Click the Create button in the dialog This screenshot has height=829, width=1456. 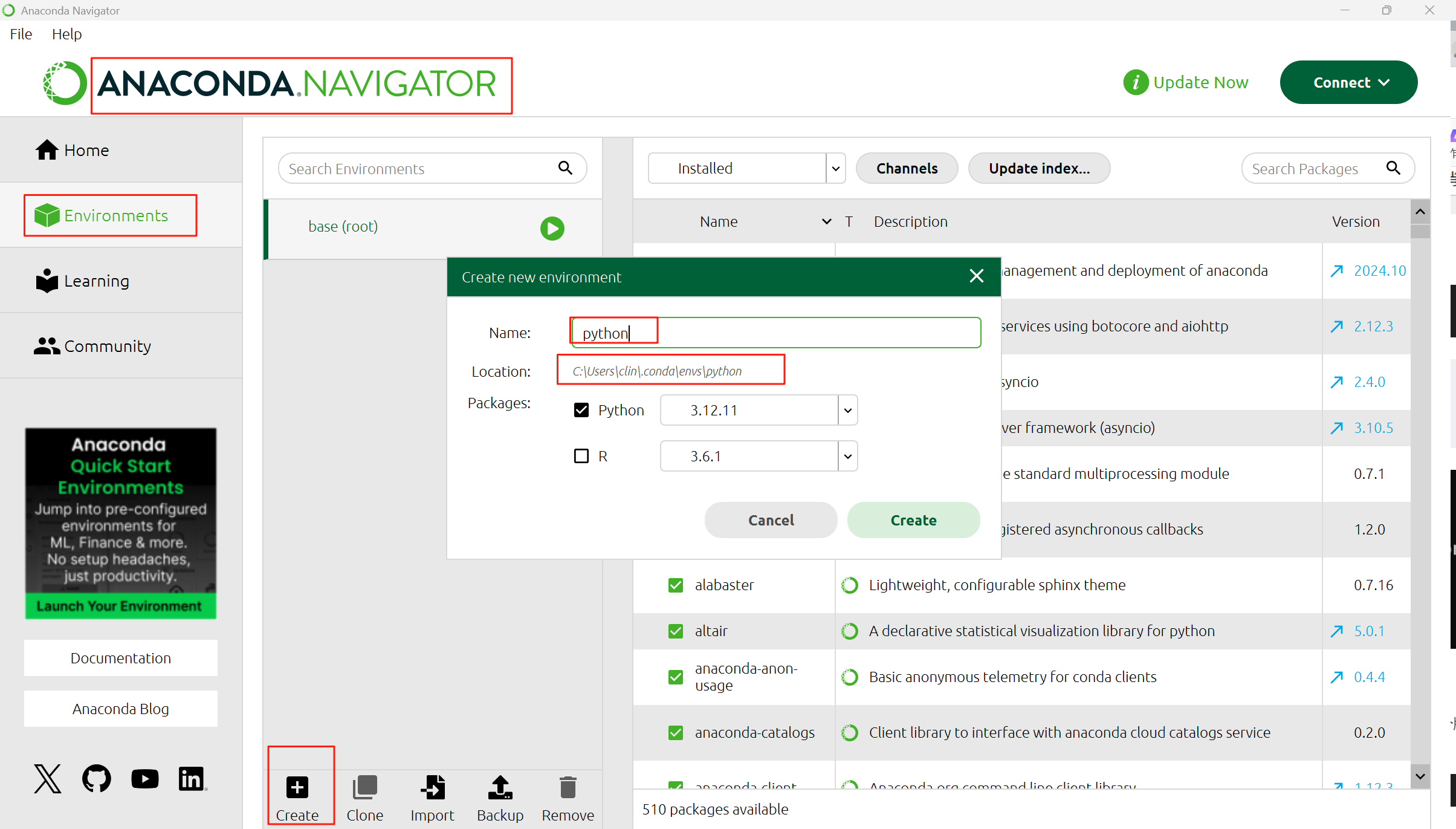913,520
